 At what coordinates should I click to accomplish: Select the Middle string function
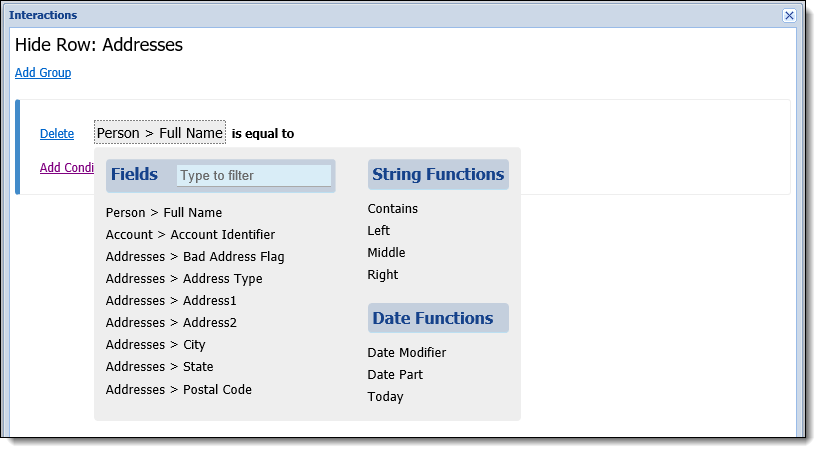tap(386, 252)
